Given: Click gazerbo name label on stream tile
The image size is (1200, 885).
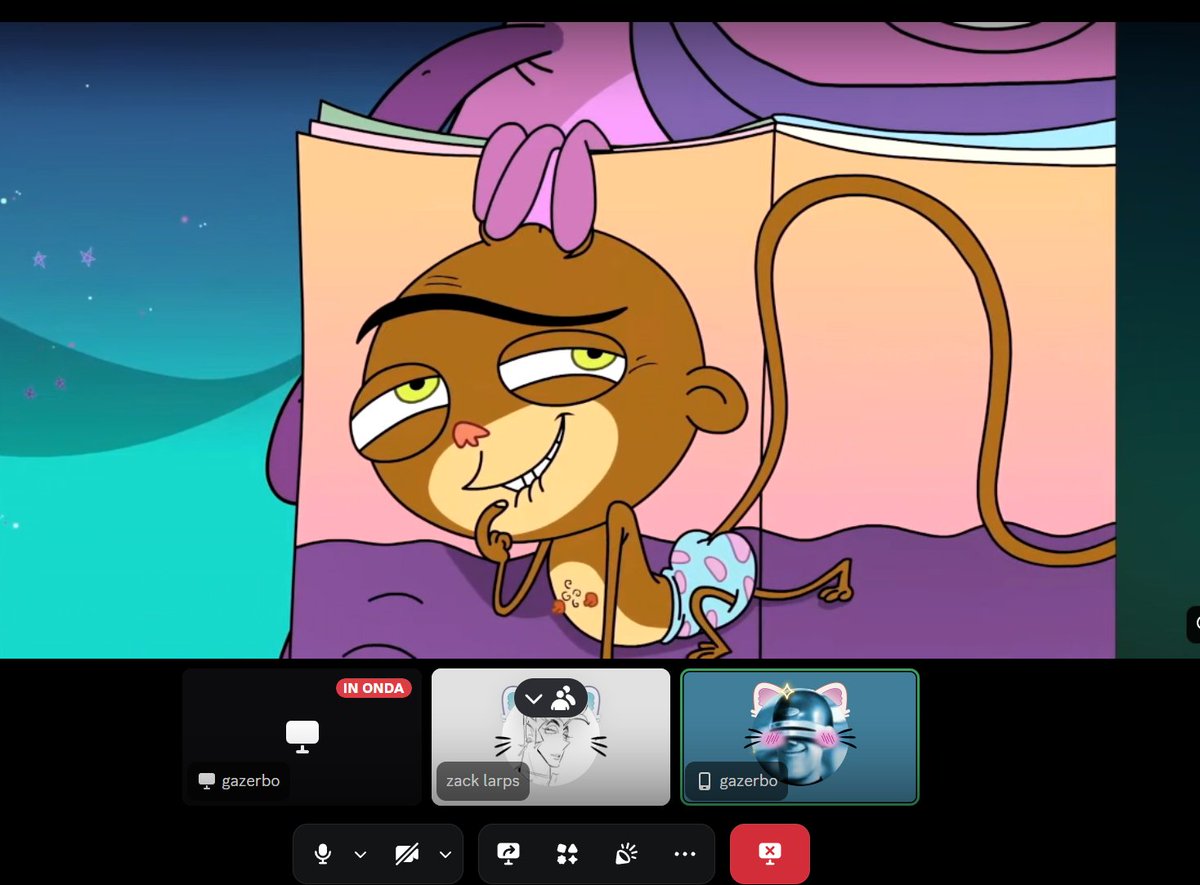Looking at the screenshot, I should pos(239,781).
